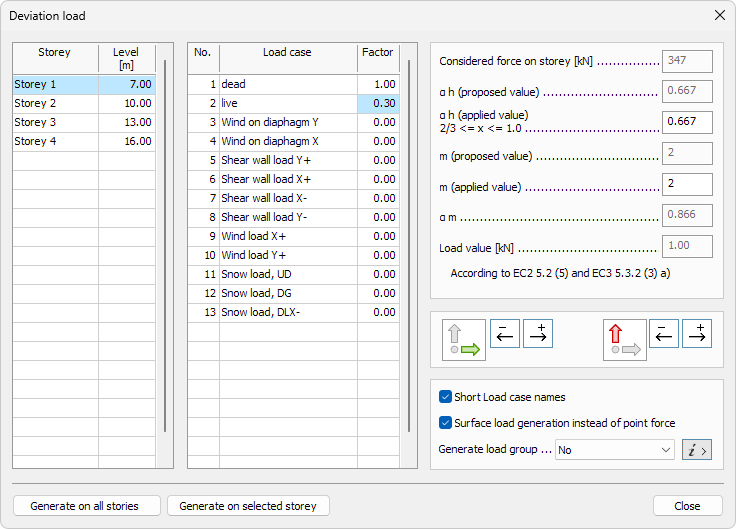
Task: Click minus left arrow beside green direction icon
Action: click(505, 334)
